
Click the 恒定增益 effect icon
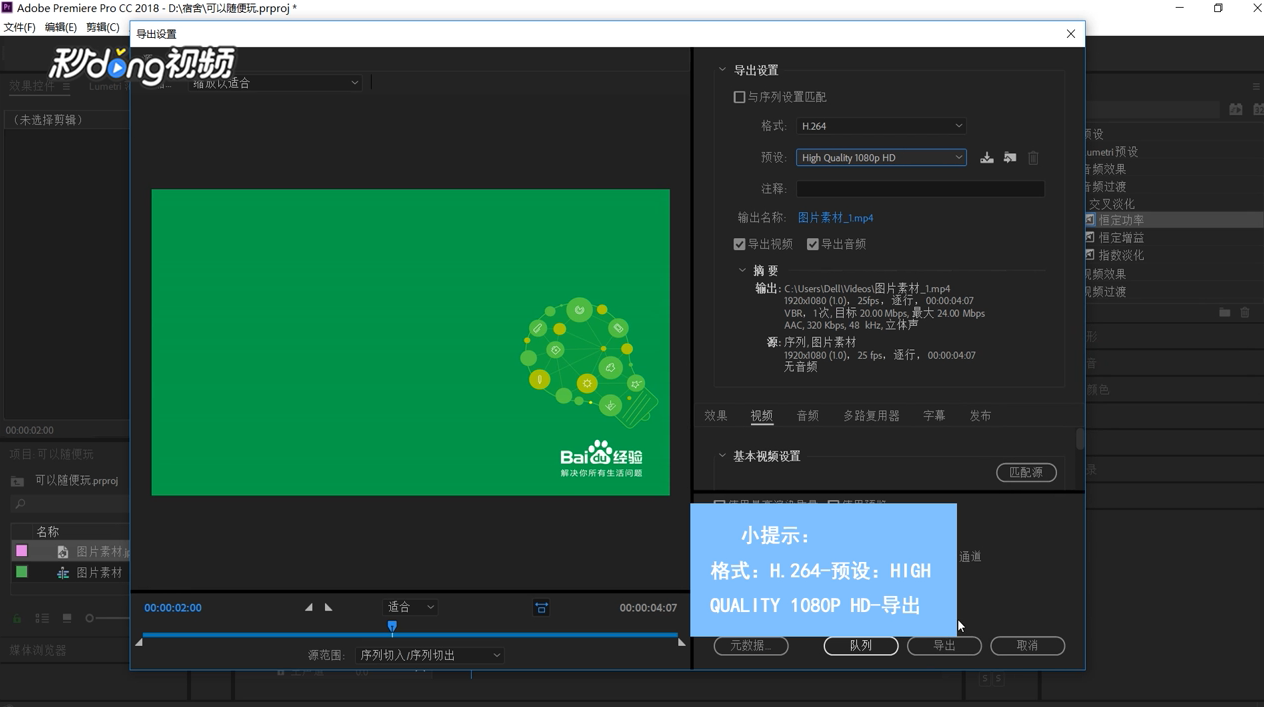[1090, 238]
